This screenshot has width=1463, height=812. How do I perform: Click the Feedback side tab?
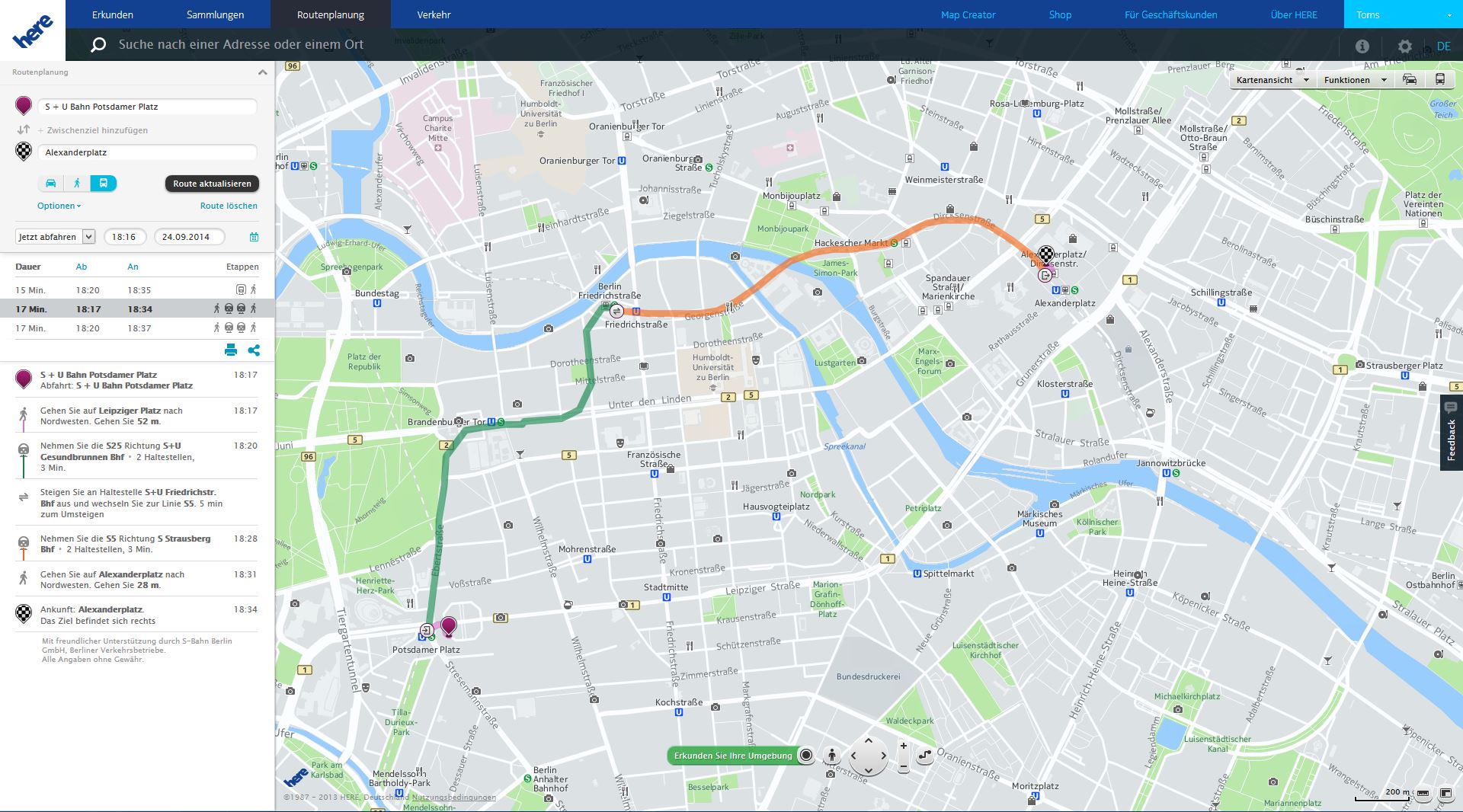[x=1452, y=433]
